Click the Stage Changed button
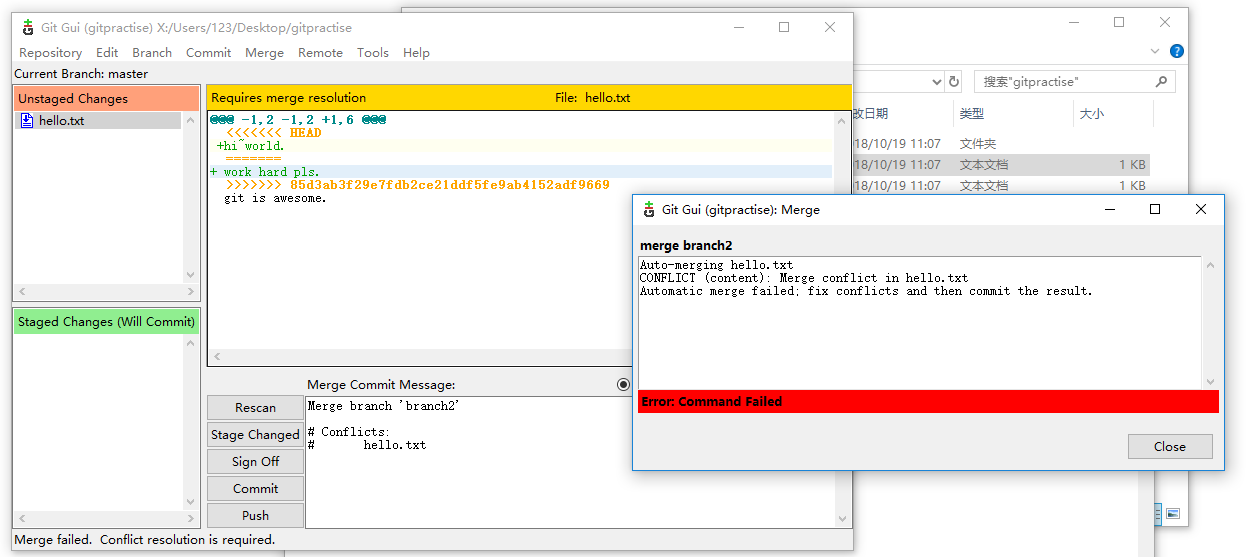The height and width of the screenshot is (557, 1249). pyautogui.click(x=255, y=434)
